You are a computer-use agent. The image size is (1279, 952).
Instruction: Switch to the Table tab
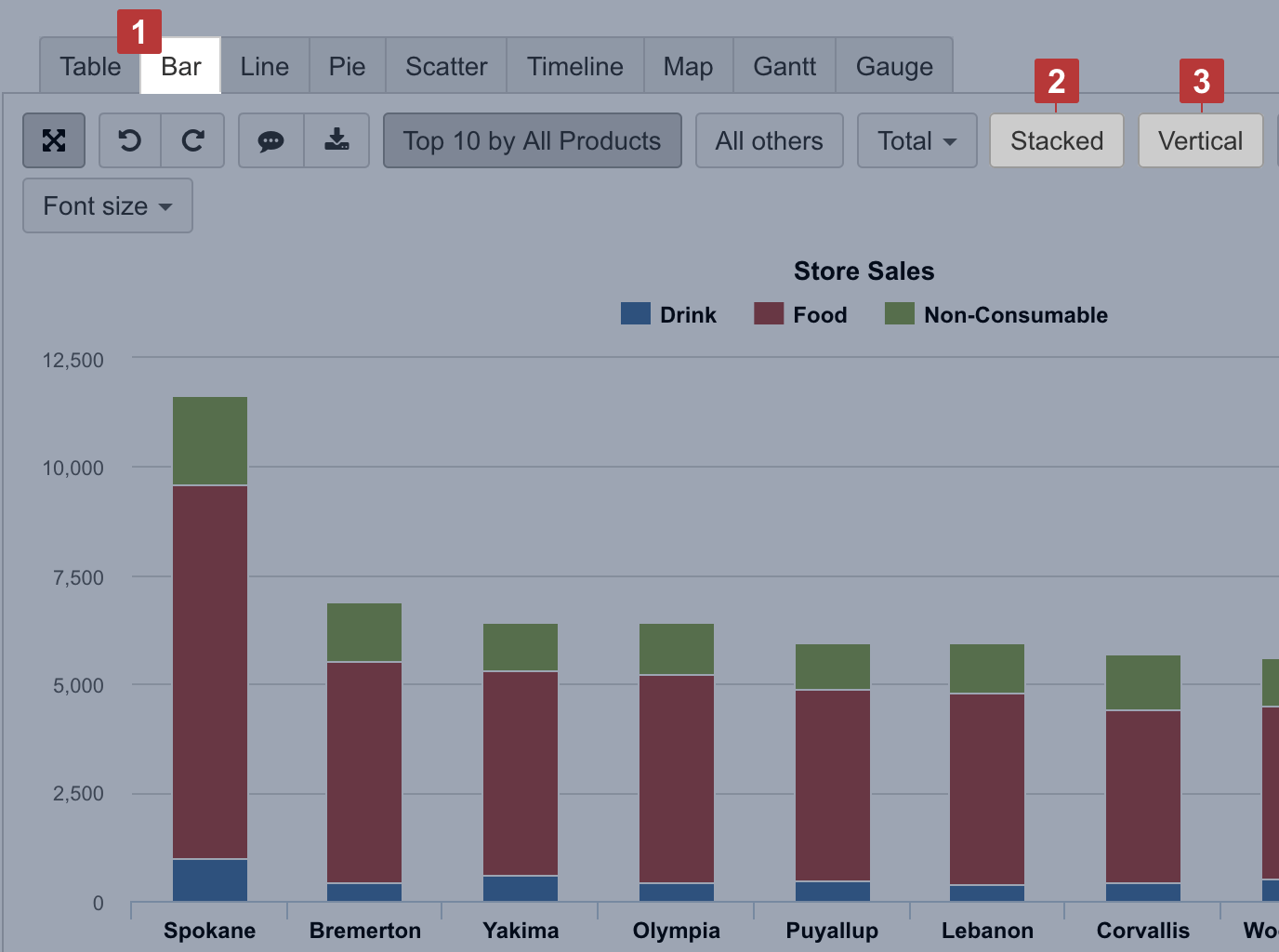click(89, 65)
